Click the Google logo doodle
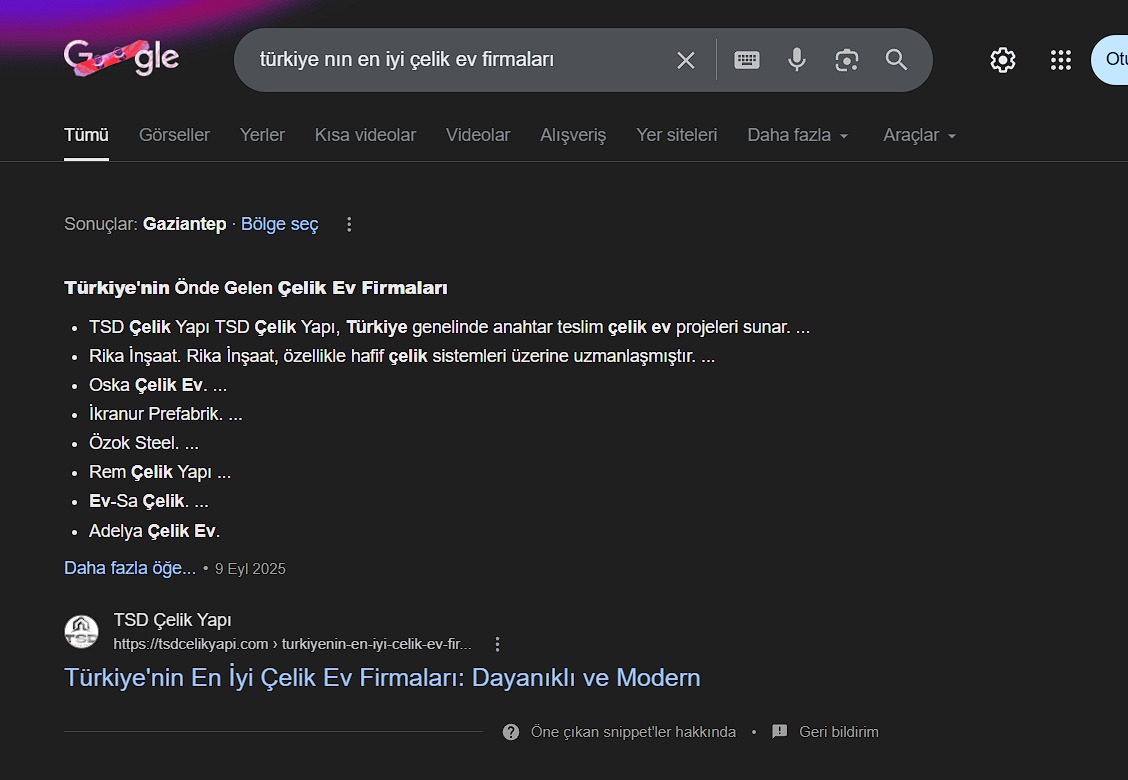1128x780 pixels. coord(121,59)
